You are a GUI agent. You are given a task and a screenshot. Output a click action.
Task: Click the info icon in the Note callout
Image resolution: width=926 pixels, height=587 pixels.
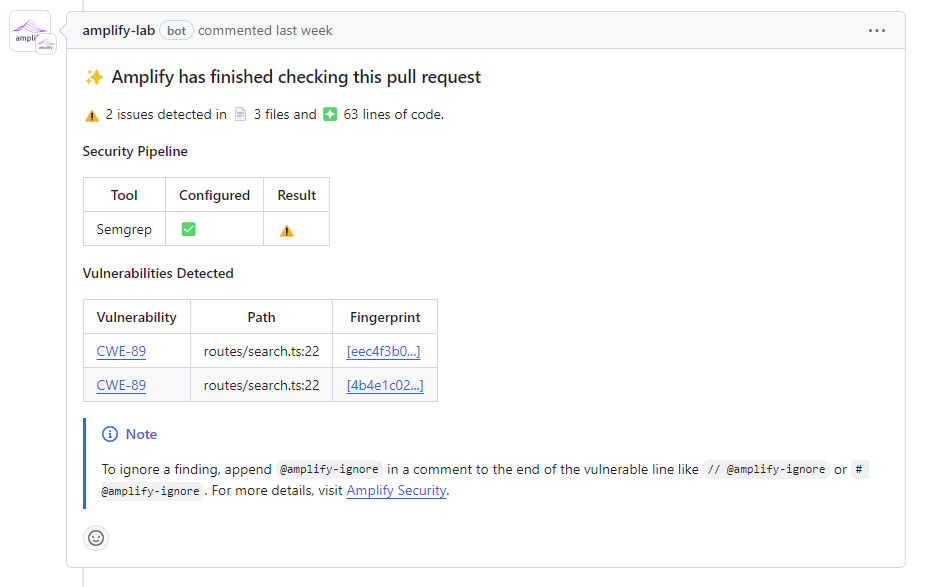click(x=108, y=433)
